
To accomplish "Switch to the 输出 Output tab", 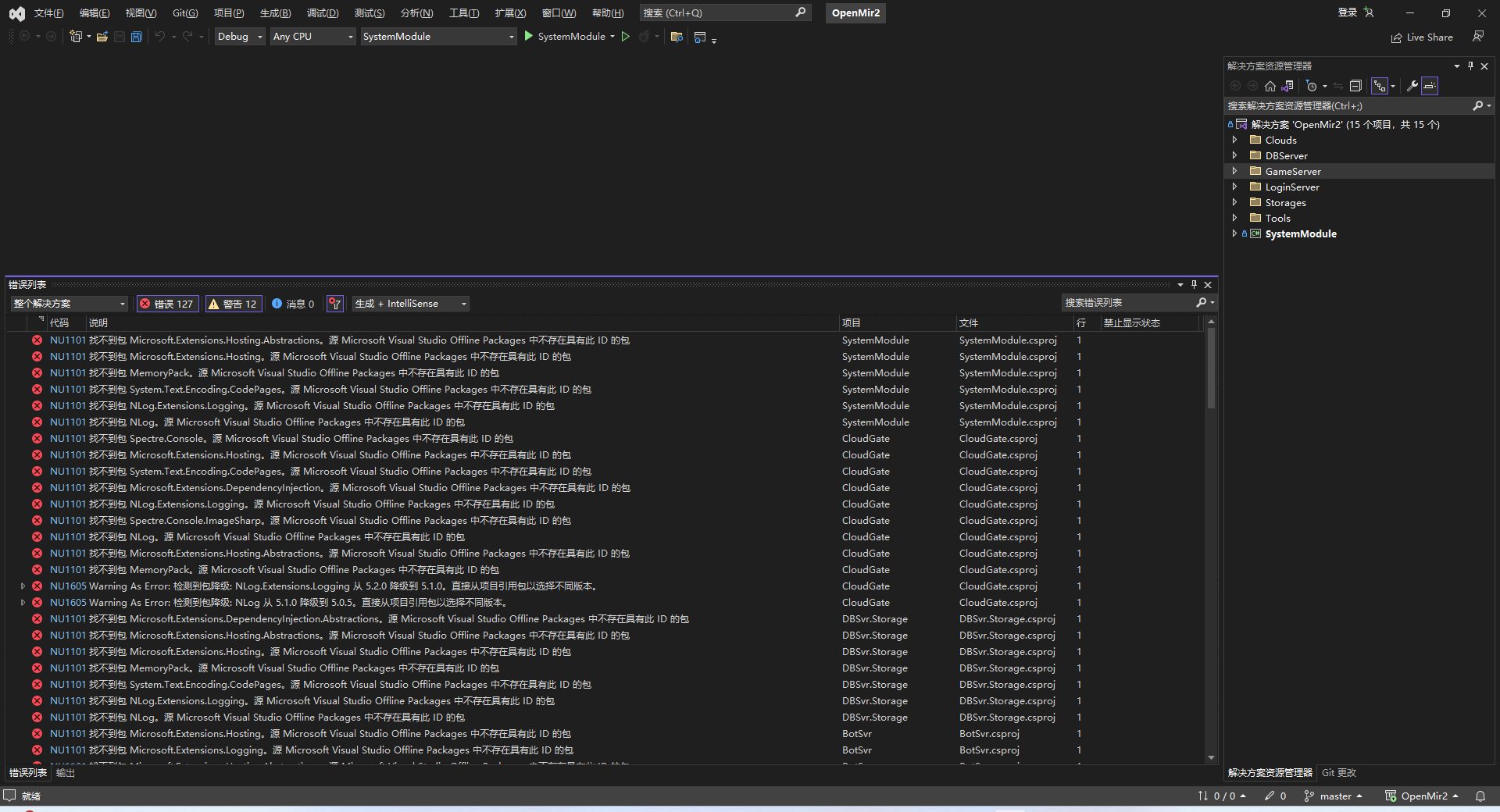I will pos(66,773).
